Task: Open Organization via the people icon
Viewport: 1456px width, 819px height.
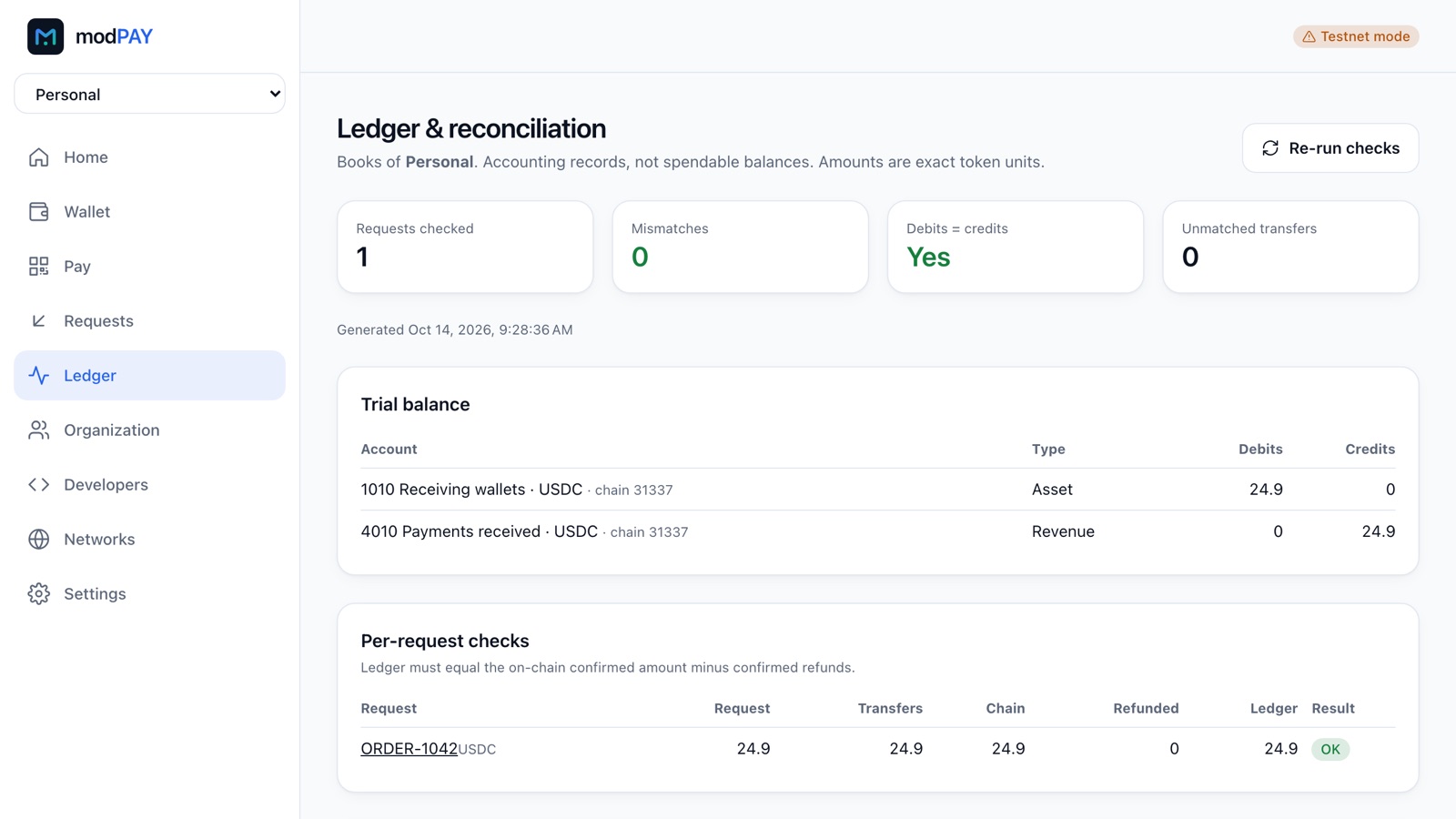Action: tap(38, 430)
